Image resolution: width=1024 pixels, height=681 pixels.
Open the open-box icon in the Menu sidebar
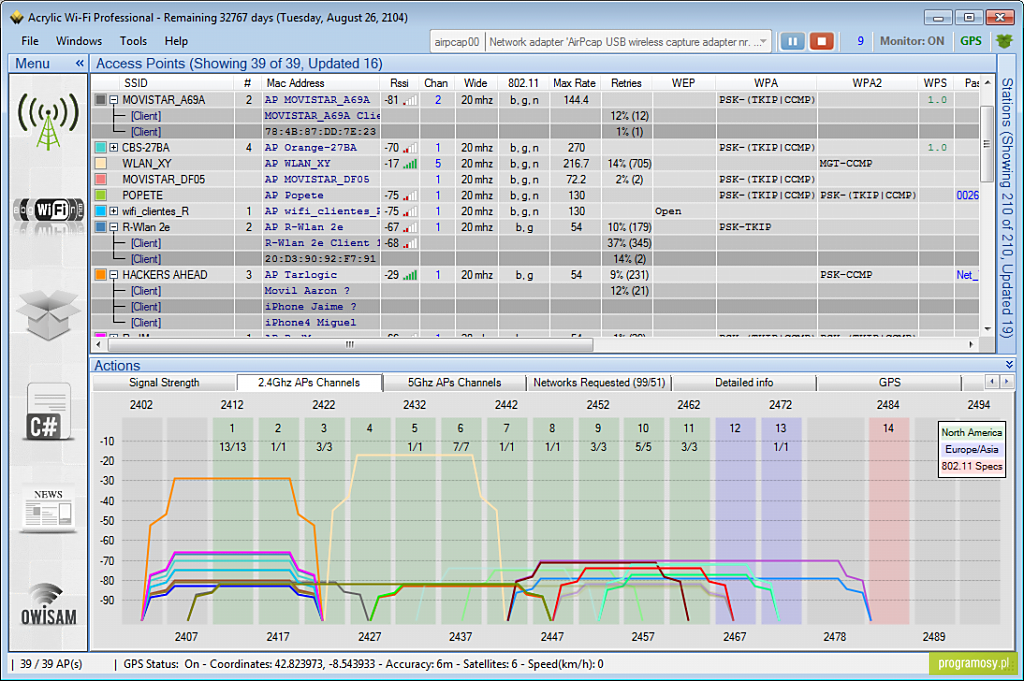click(48, 315)
